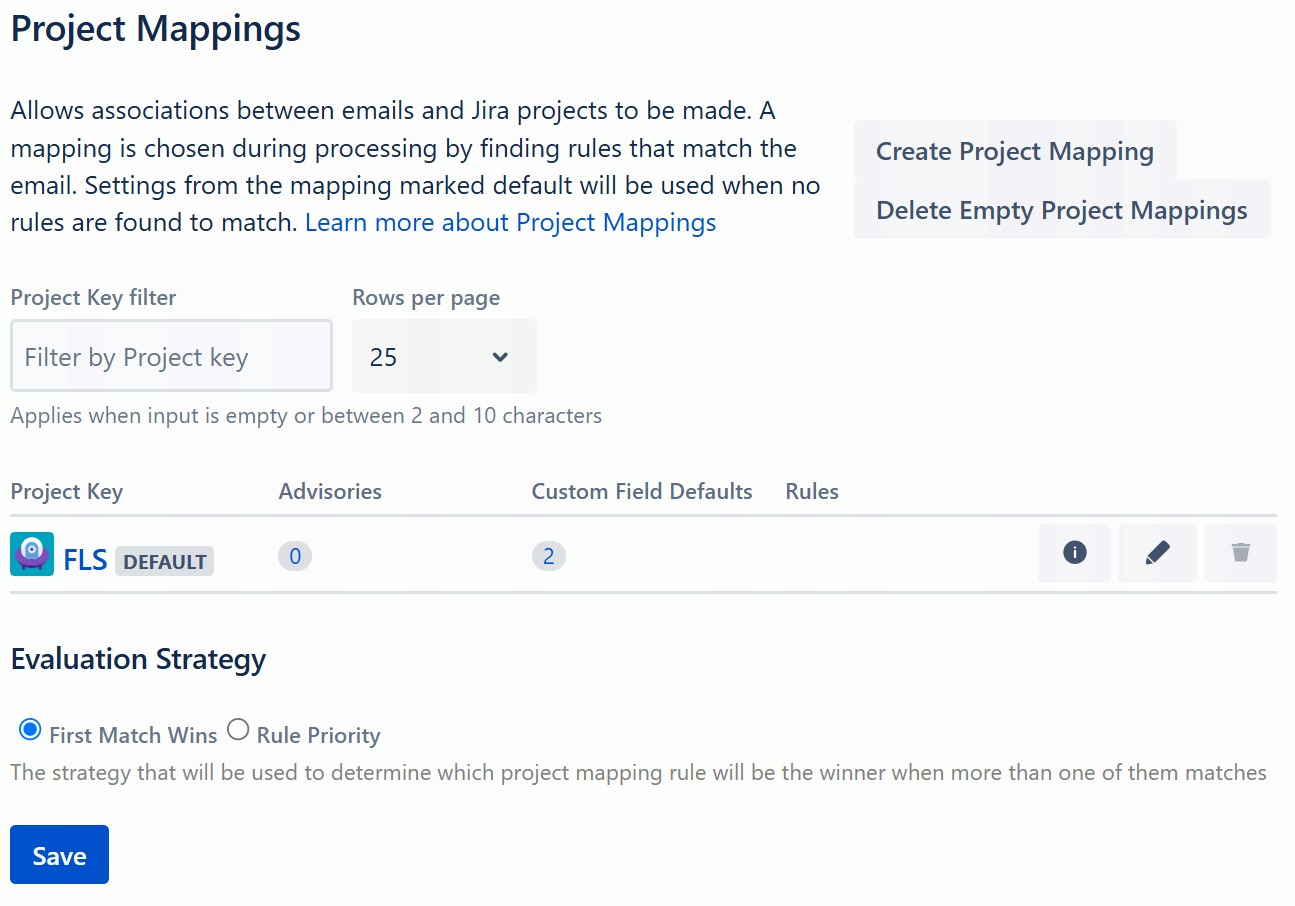Click the Rules column header
1295x906 pixels.
coord(811,491)
